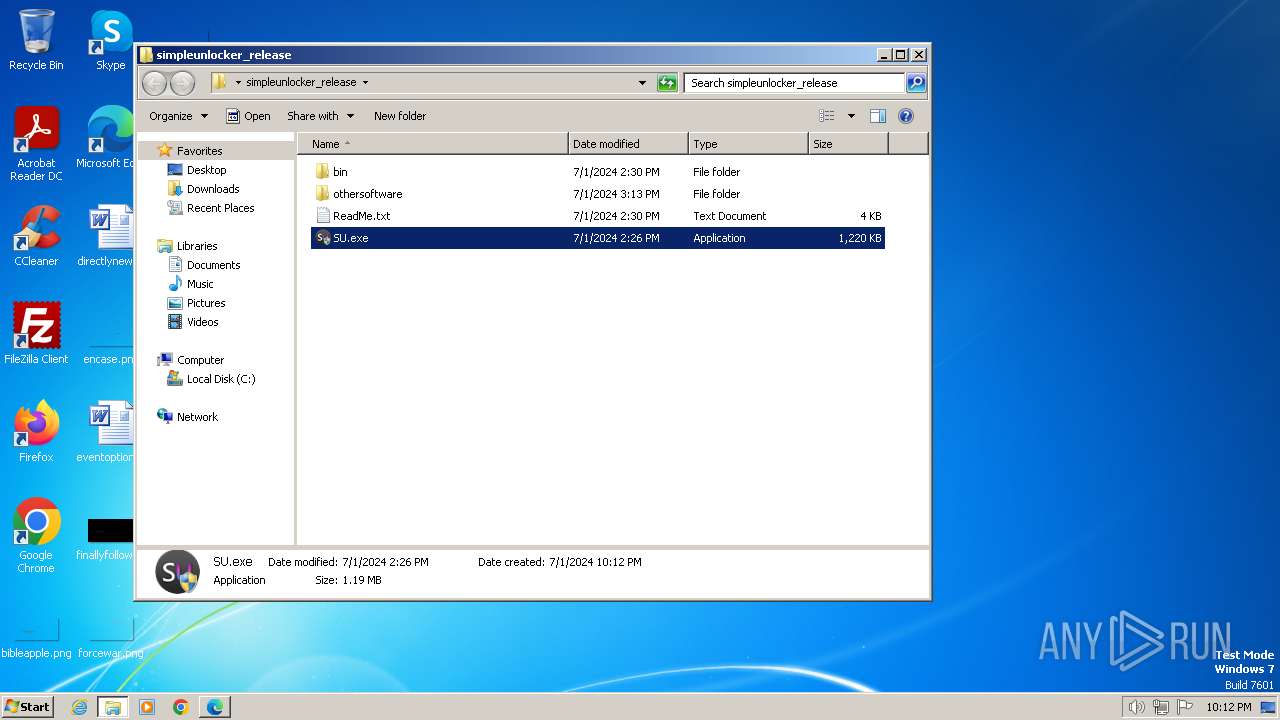This screenshot has height=720, width=1280.
Task: Click in the Search simpleunlocker_release field
Action: [794, 83]
